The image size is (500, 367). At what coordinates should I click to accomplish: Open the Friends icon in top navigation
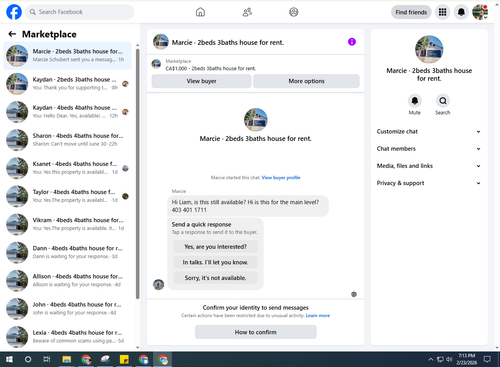click(x=247, y=12)
